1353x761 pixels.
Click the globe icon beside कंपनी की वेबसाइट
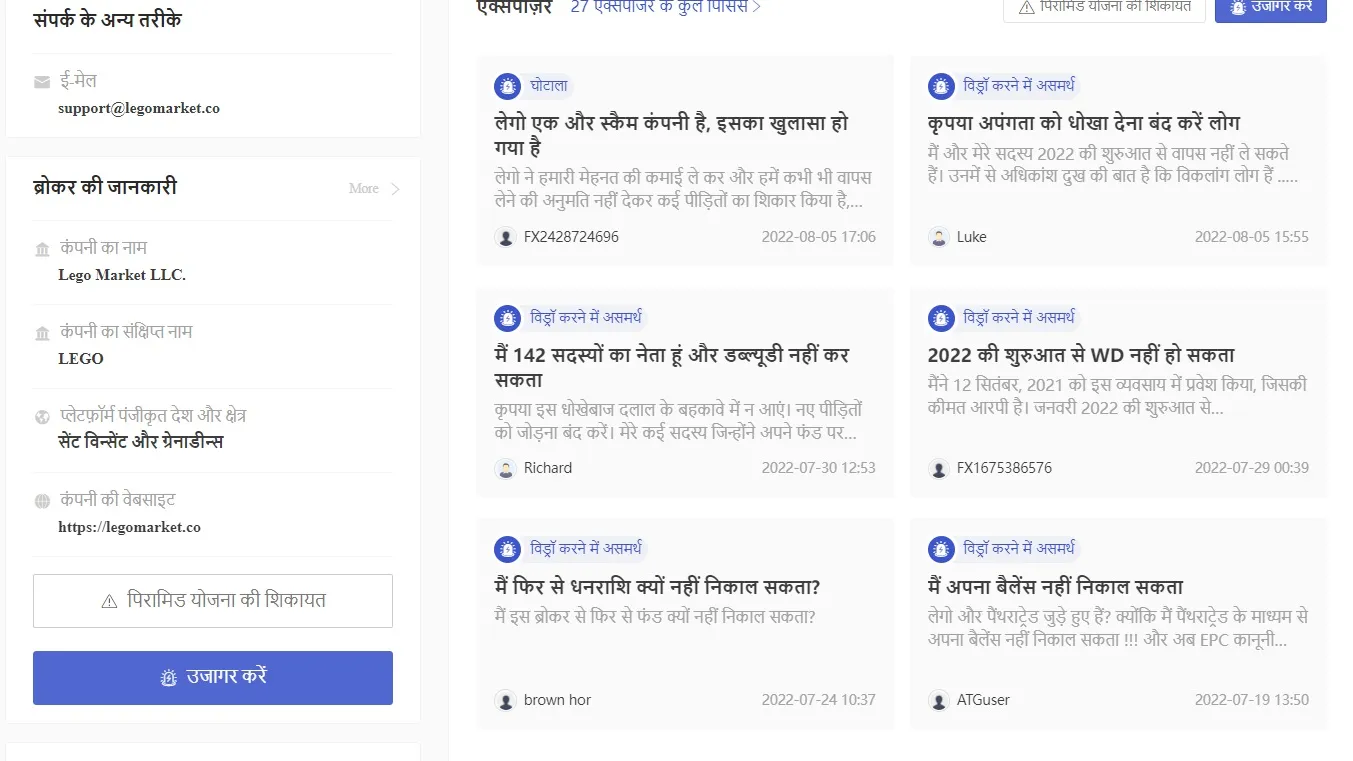coord(42,501)
